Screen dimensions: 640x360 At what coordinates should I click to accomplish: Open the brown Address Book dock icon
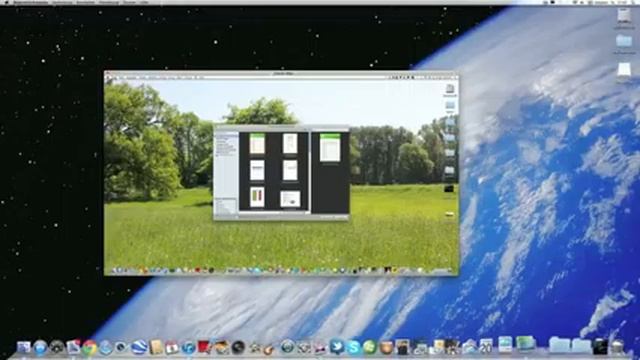(156, 347)
